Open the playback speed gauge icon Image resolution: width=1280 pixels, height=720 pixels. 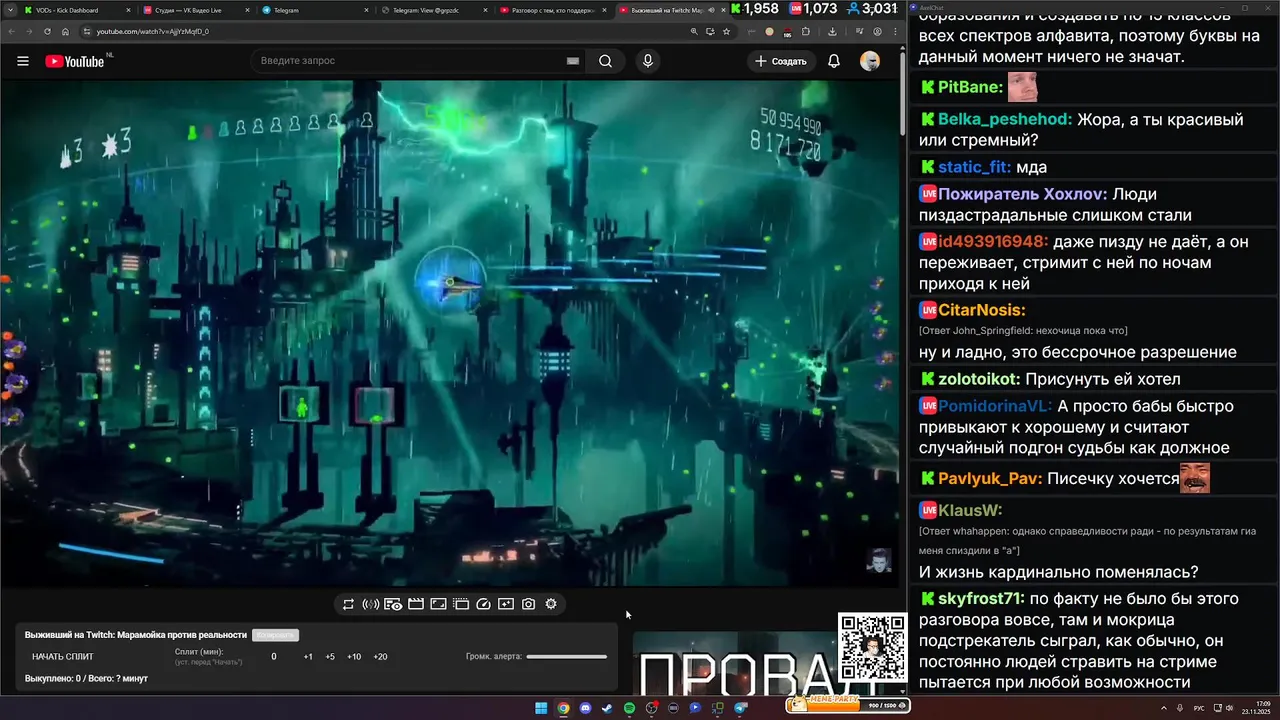coord(484,604)
